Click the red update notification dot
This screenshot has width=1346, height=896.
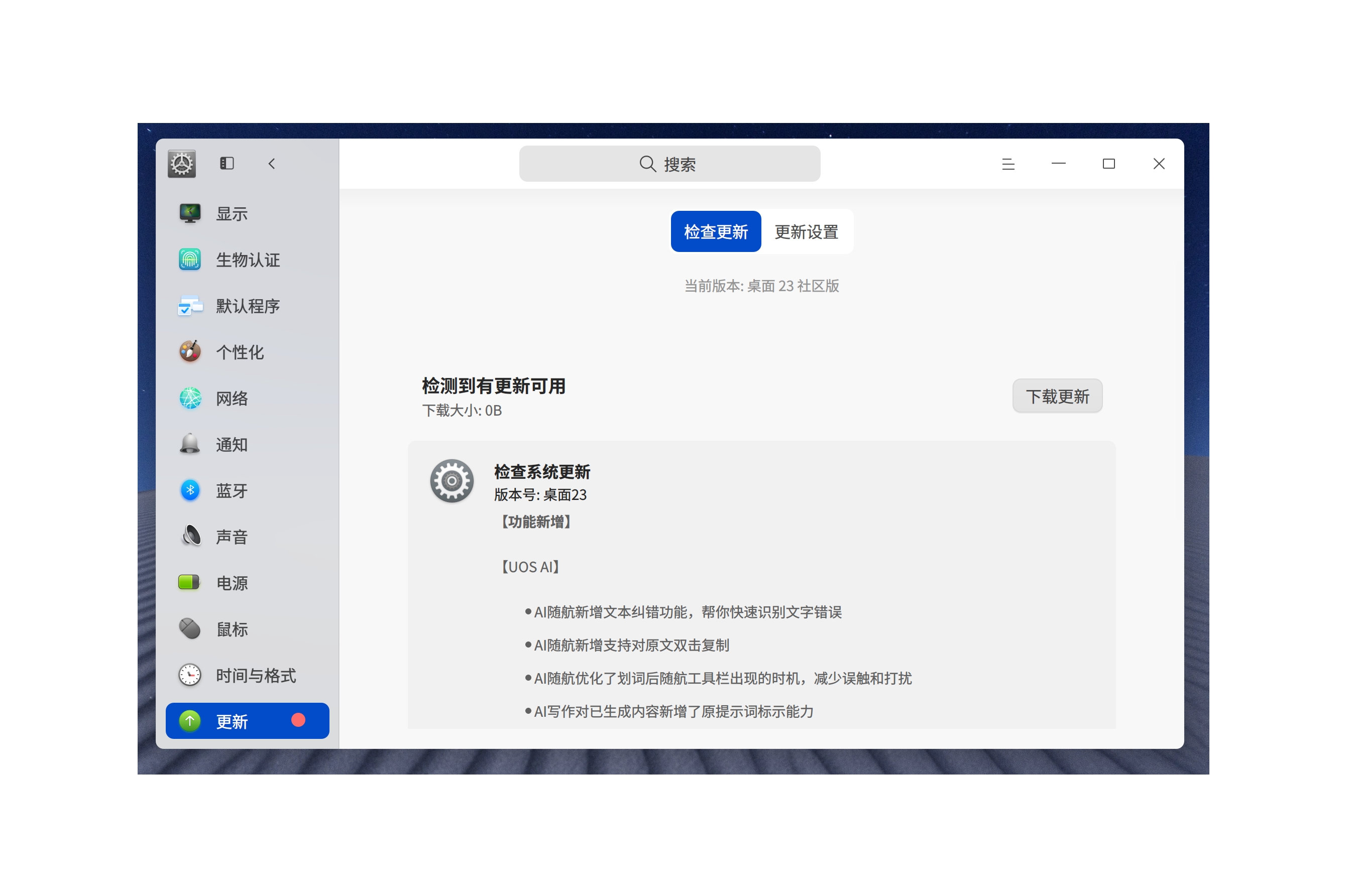(298, 720)
